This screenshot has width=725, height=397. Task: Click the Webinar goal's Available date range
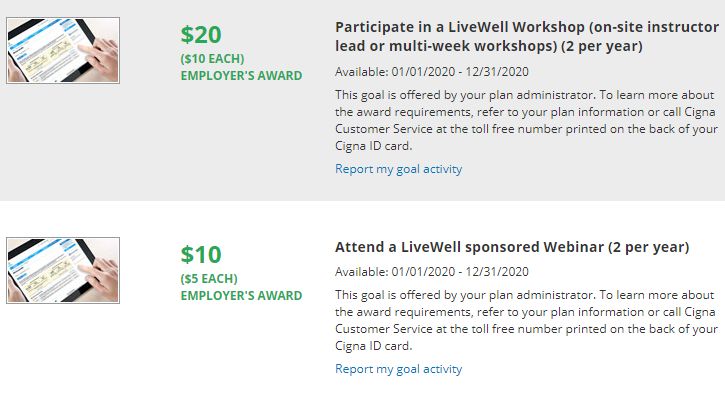(432, 272)
